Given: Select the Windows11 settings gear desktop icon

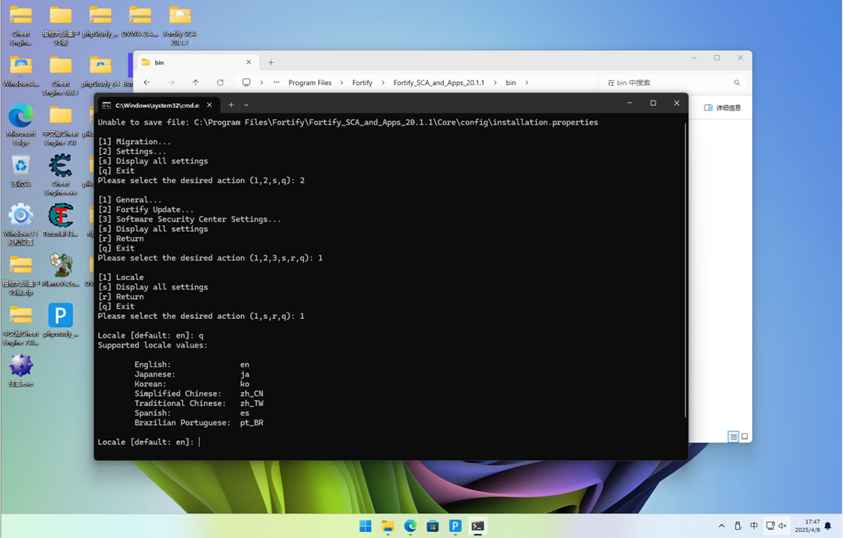Looking at the screenshot, I should [x=20, y=224].
